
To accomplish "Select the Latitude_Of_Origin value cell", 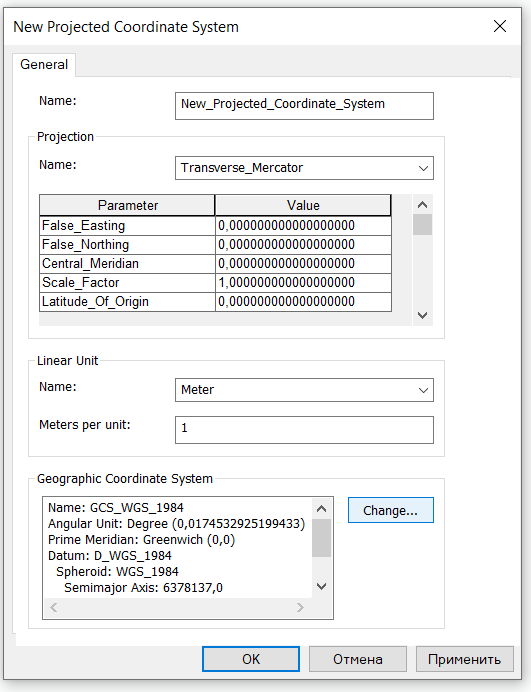I will coord(303,301).
